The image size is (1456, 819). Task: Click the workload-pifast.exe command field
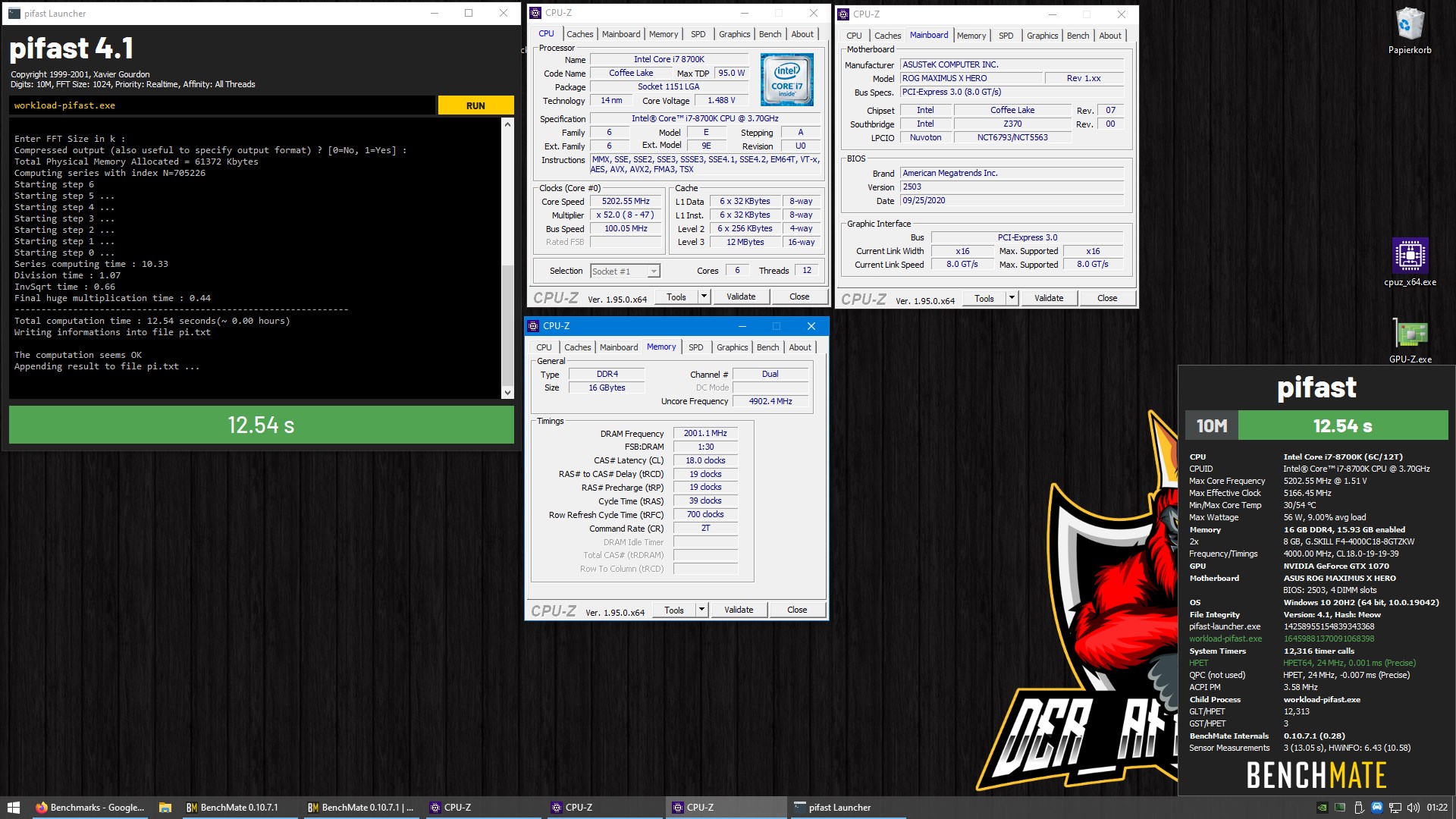click(x=222, y=105)
